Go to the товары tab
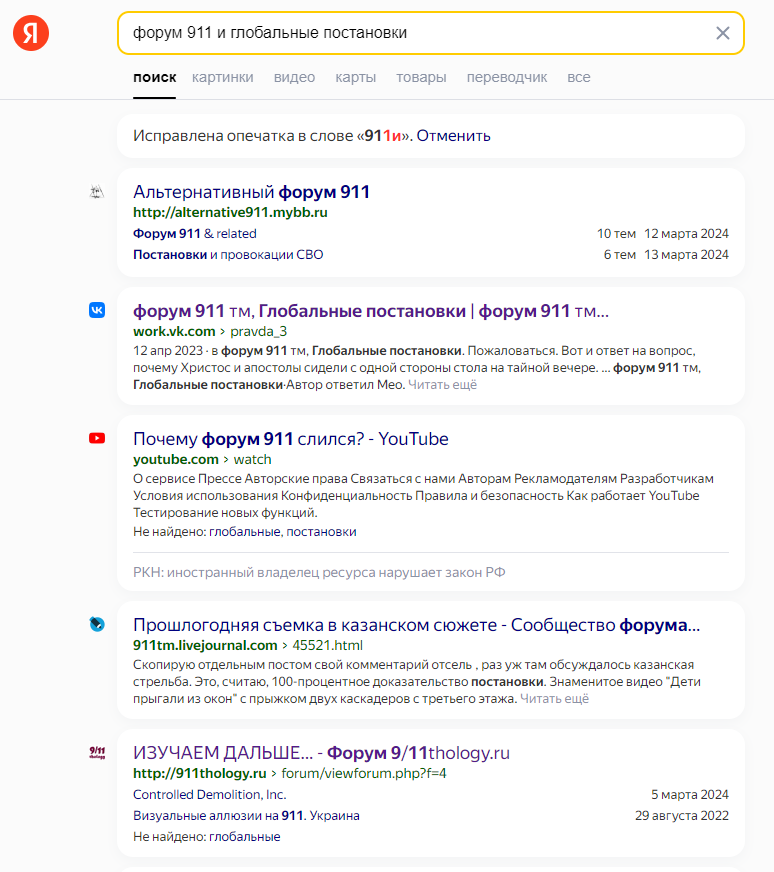 [421, 77]
